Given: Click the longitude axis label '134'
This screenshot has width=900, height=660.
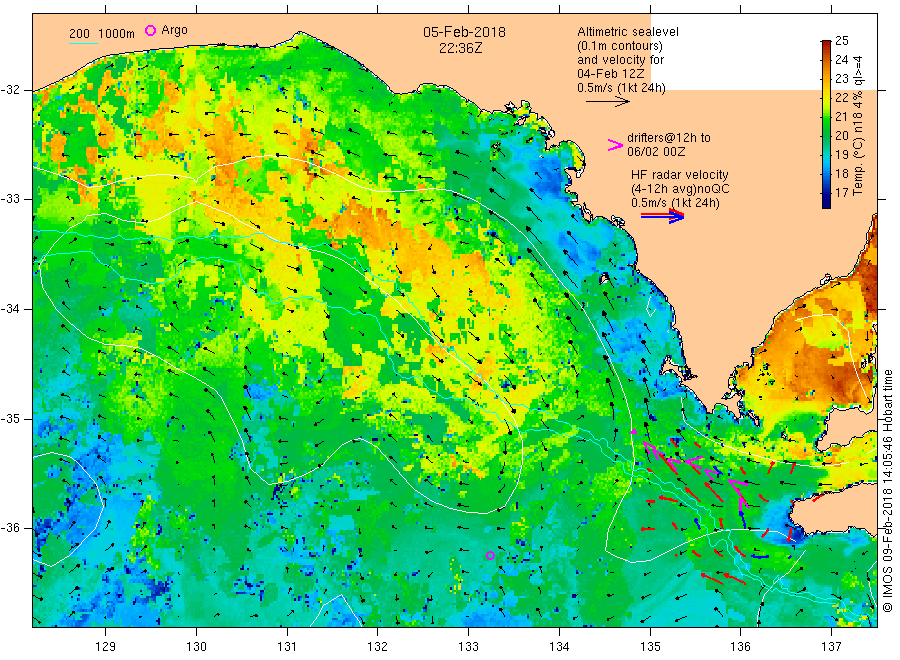Looking at the screenshot, I should pyautogui.click(x=559, y=647).
